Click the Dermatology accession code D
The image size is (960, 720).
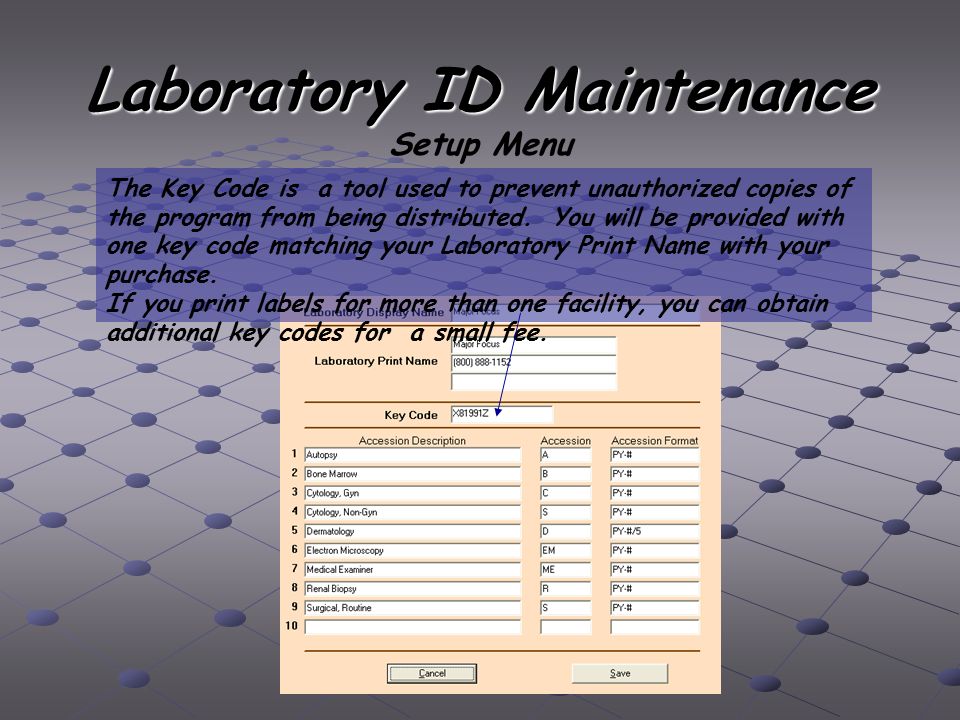[x=566, y=531]
